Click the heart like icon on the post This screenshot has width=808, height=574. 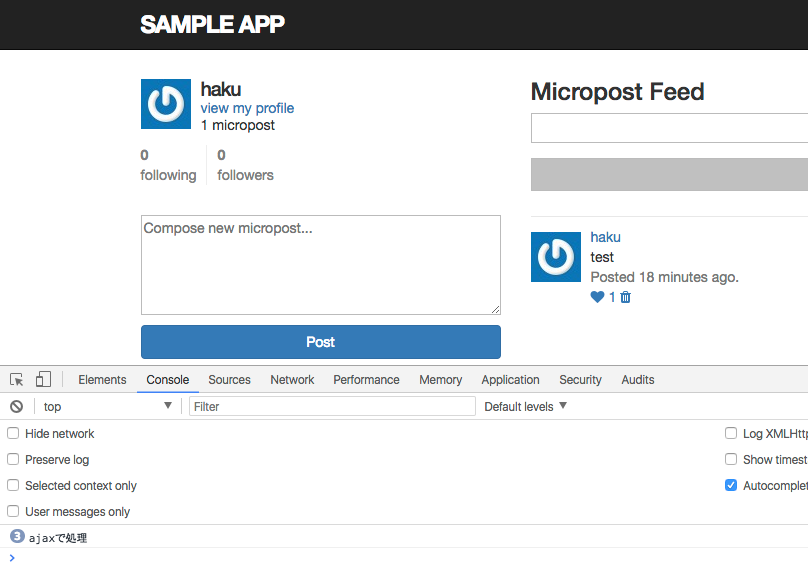coord(597,297)
